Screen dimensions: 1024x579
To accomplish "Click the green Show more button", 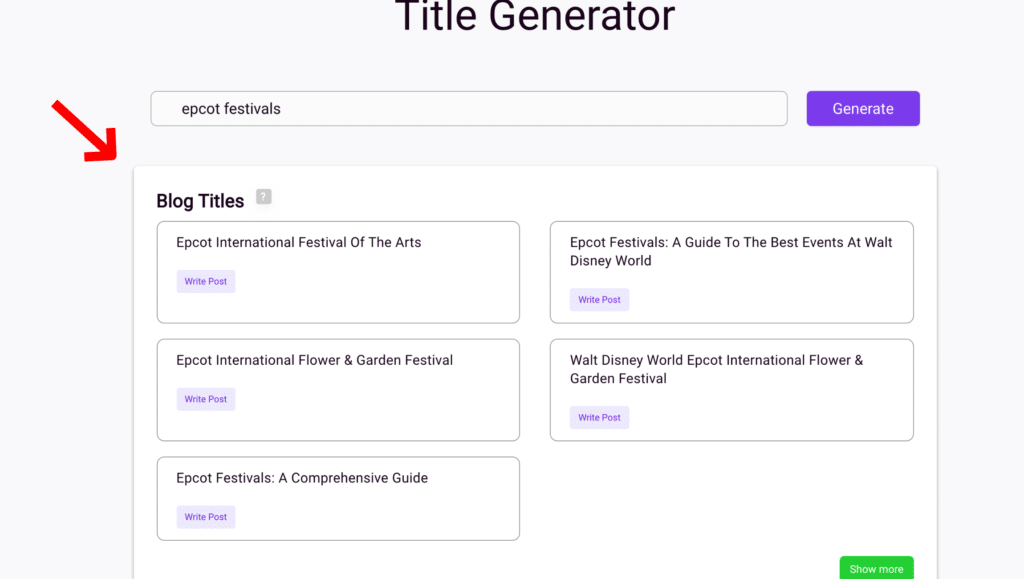I will (876, 569).
